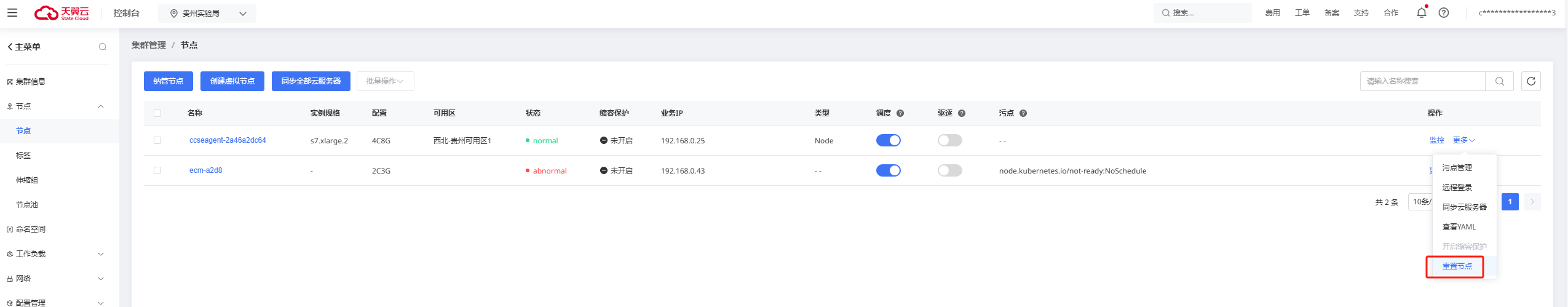Viewport: 1568px width, 307px height.
Task: Expand 配置管理 sidebar section
Action: [x=101, y=303]
